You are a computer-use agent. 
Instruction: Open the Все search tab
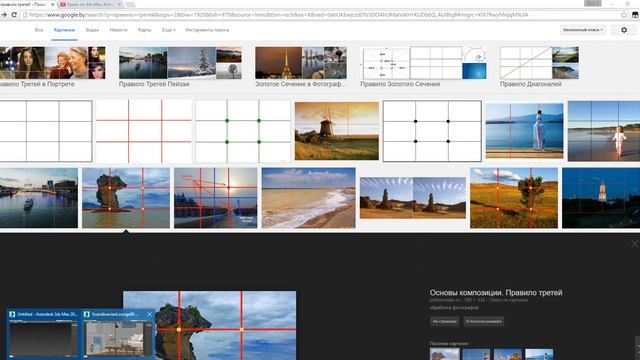pos(39,30)
